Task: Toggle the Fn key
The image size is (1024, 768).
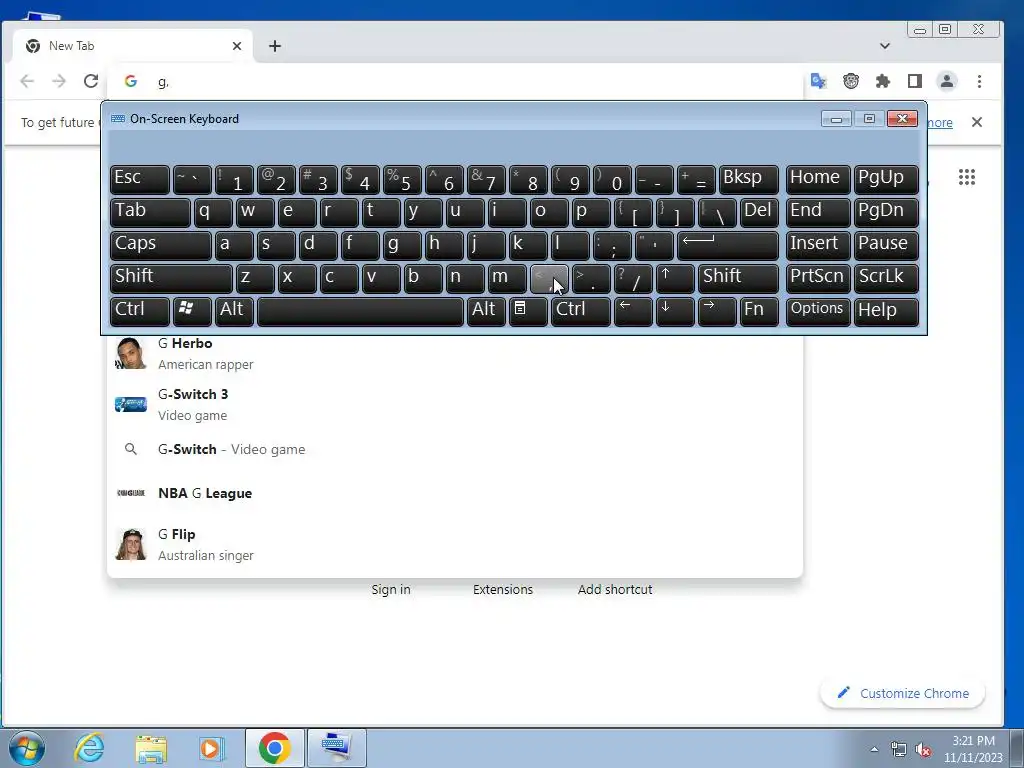Action: coord(760,311)
